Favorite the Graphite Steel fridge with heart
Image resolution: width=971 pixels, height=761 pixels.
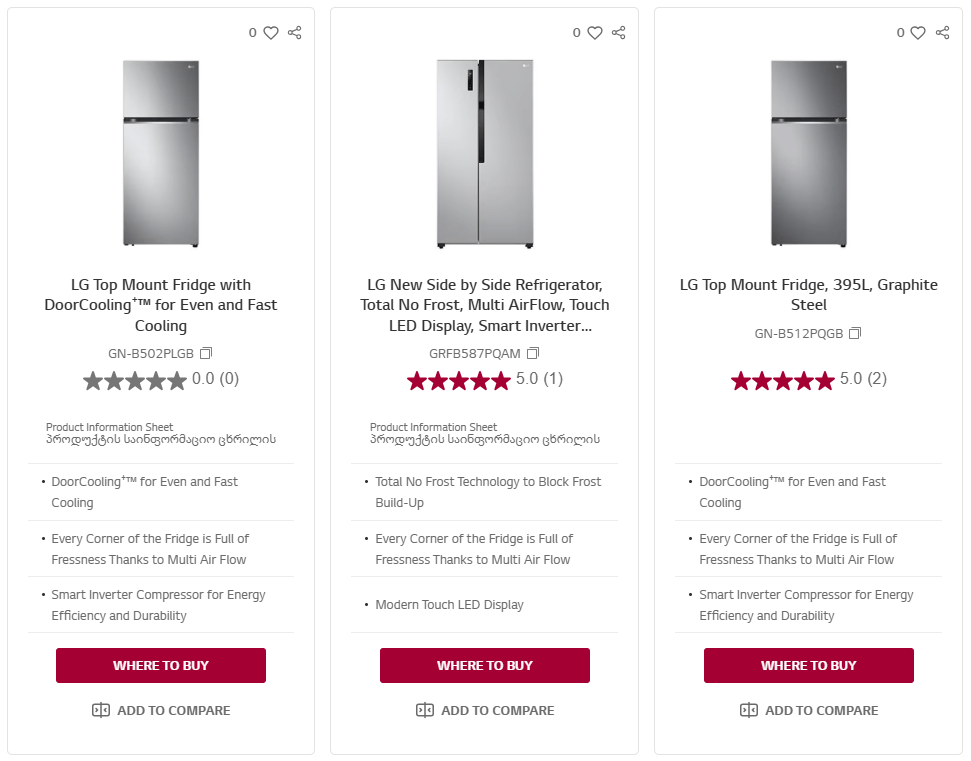coord(919,33)
